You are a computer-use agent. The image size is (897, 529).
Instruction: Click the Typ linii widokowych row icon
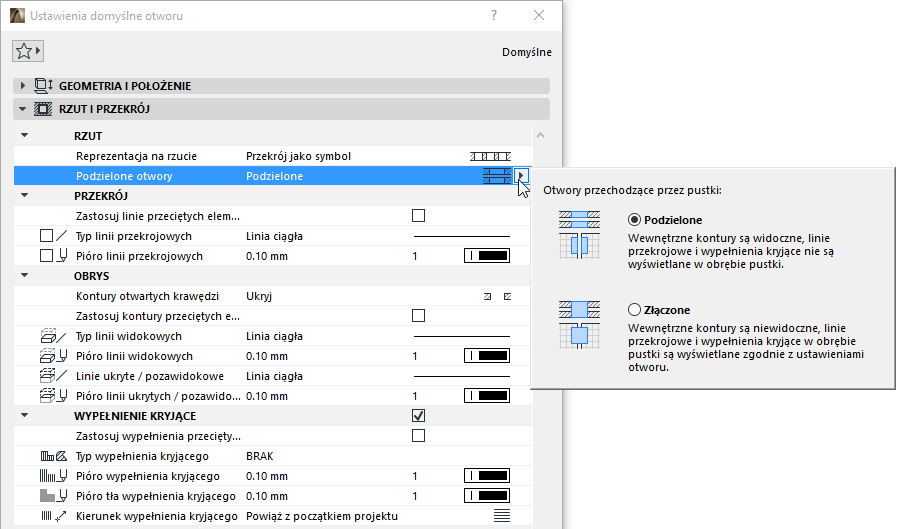tap(53, 336)
